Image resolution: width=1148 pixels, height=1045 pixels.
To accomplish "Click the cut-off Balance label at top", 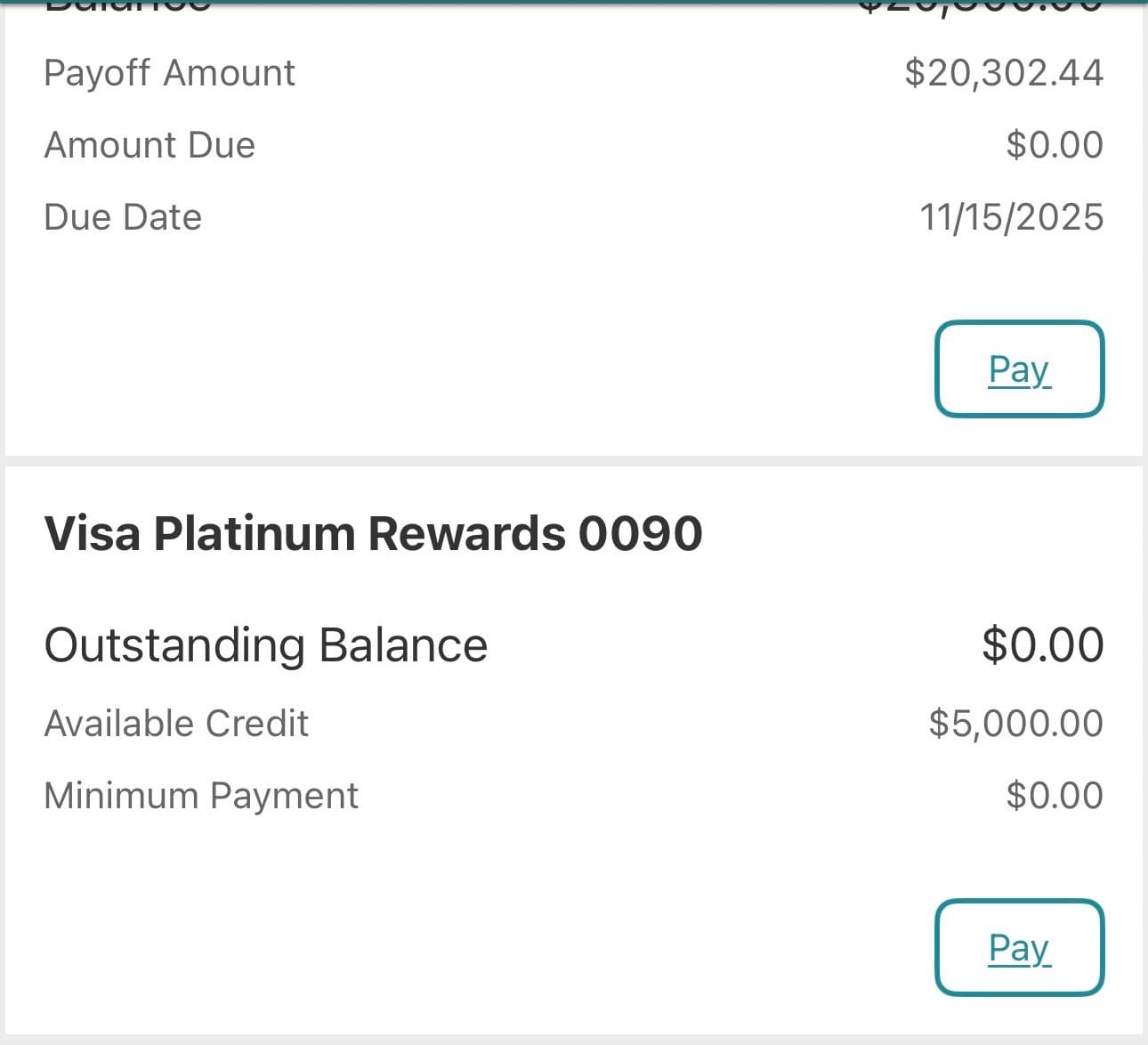I will (x=127, y=7).
